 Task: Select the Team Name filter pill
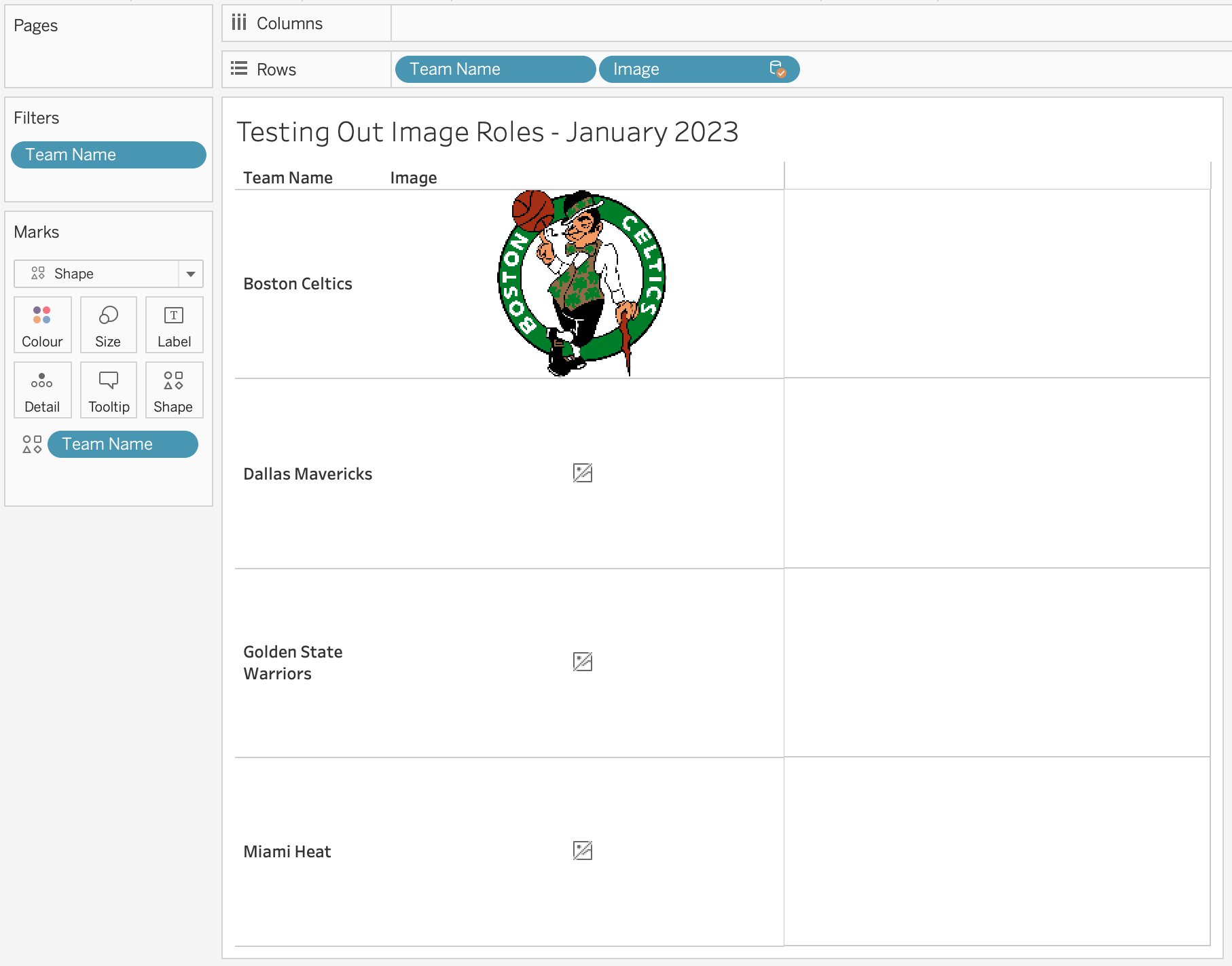coord(109,155)
